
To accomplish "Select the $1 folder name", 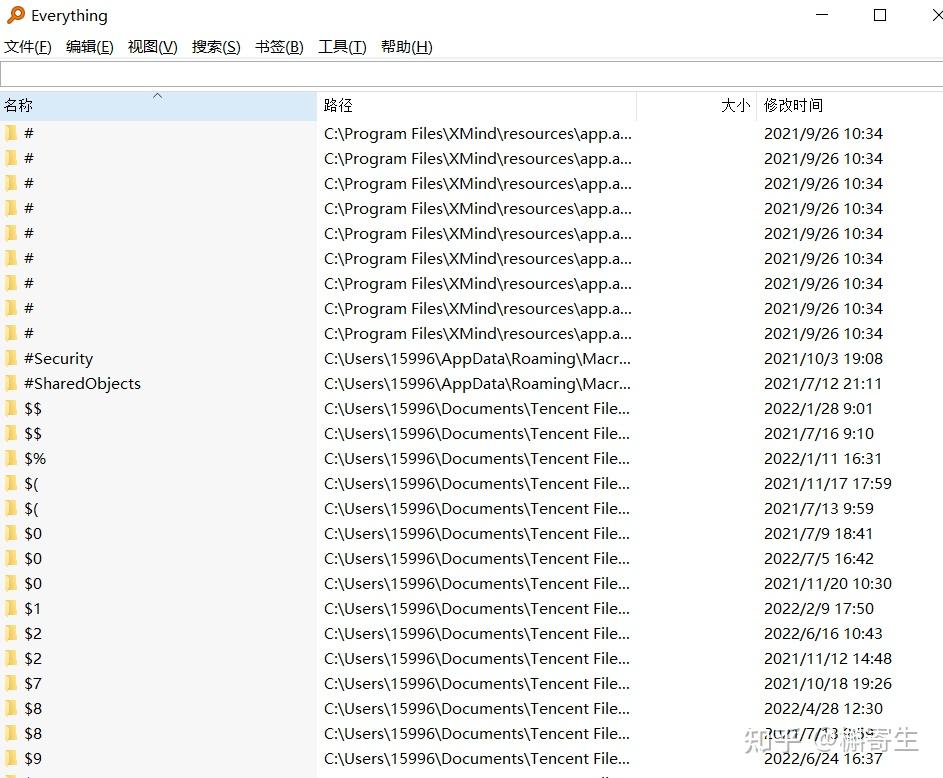I will 32,609.
